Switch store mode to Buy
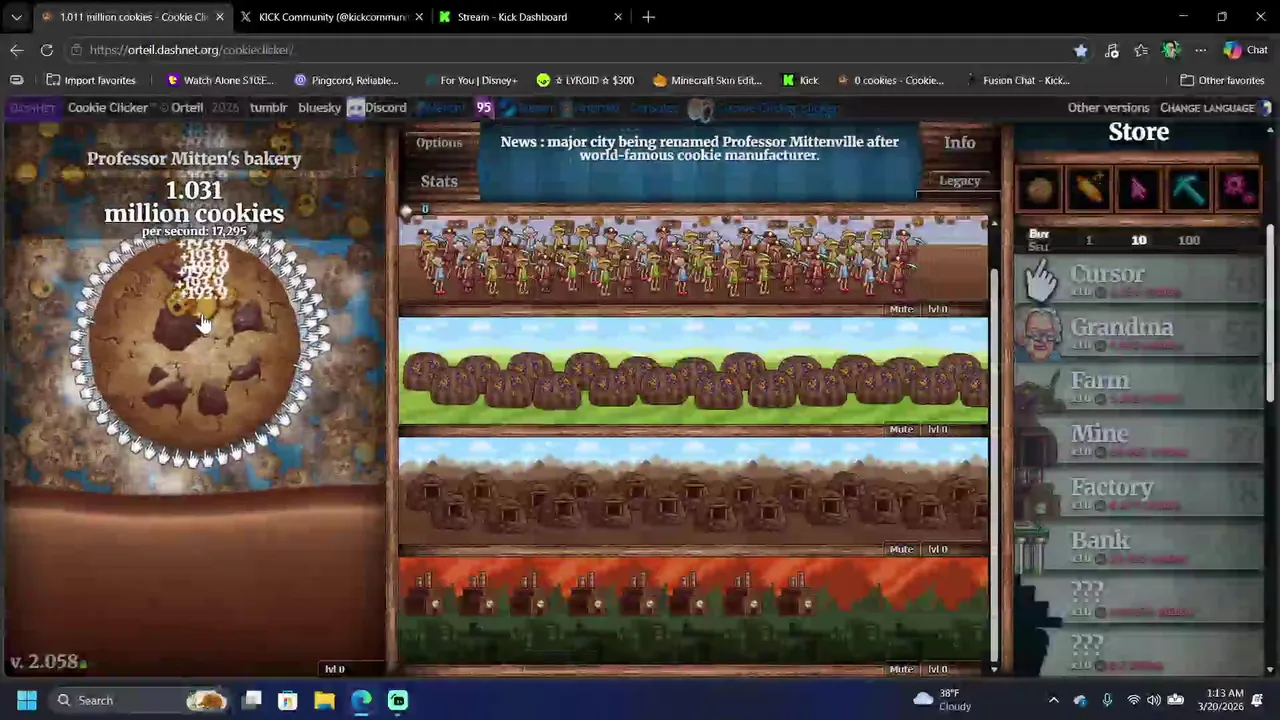1280x720 pixels. coord(1039,234)
